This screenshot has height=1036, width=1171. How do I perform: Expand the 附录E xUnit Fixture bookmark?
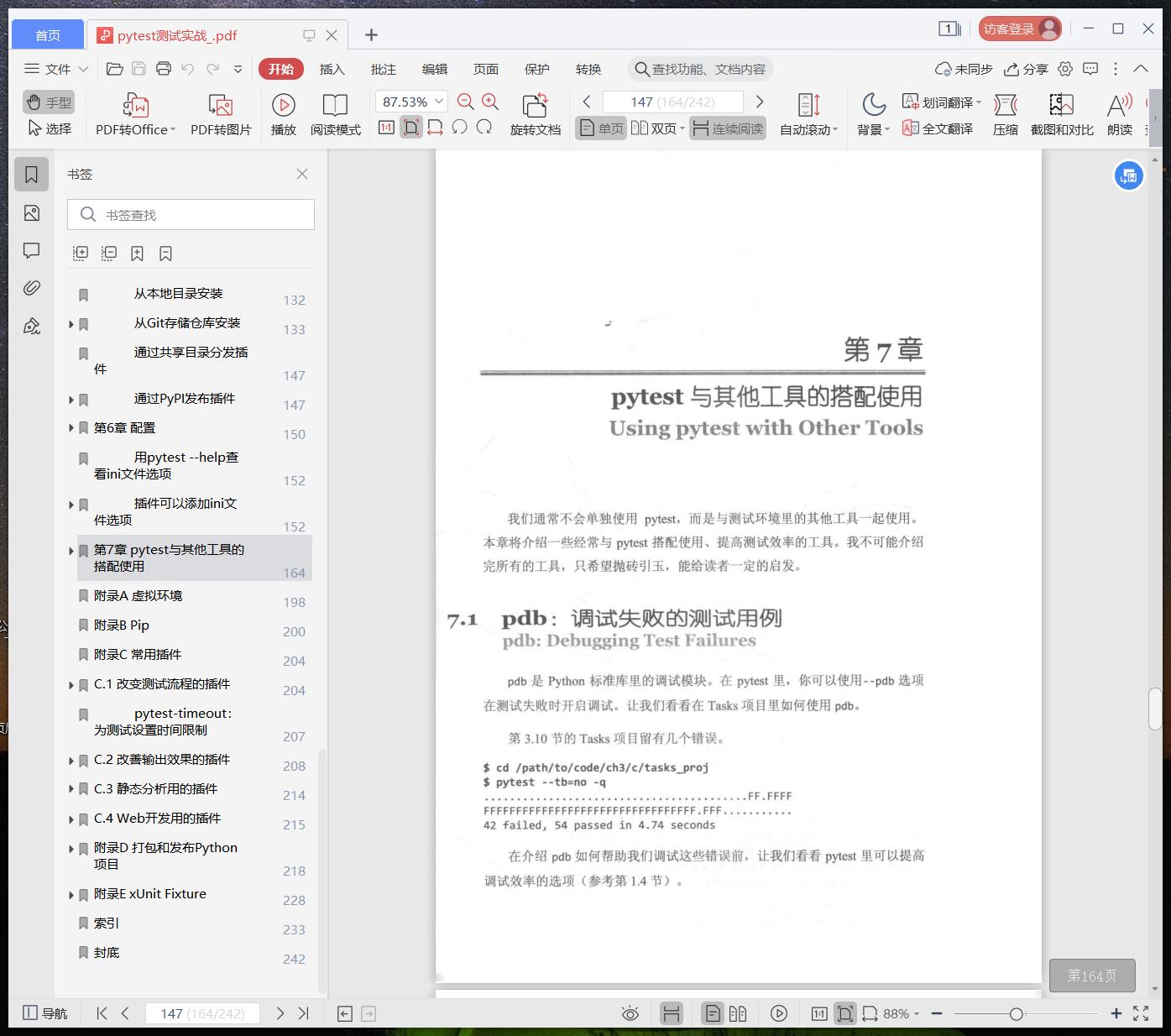point(71,895)
